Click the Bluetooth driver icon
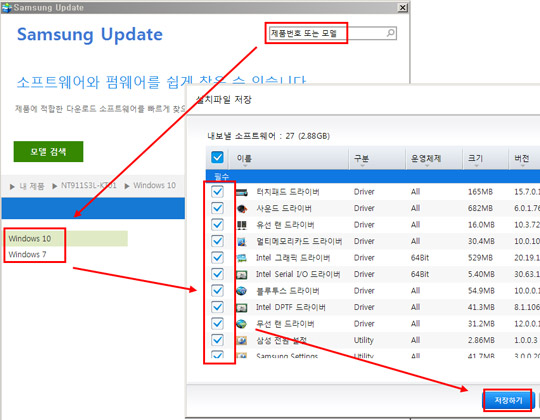Viewport: 540px width, 420px height. click(242, 291)
